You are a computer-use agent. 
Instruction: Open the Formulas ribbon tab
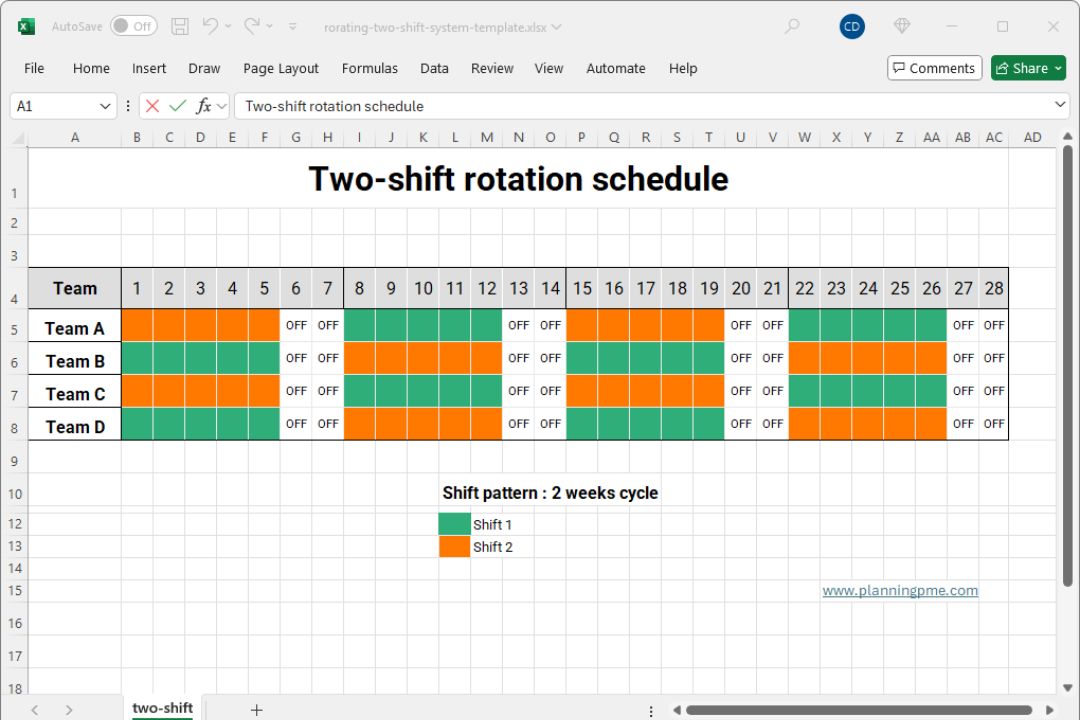point(370,68)
